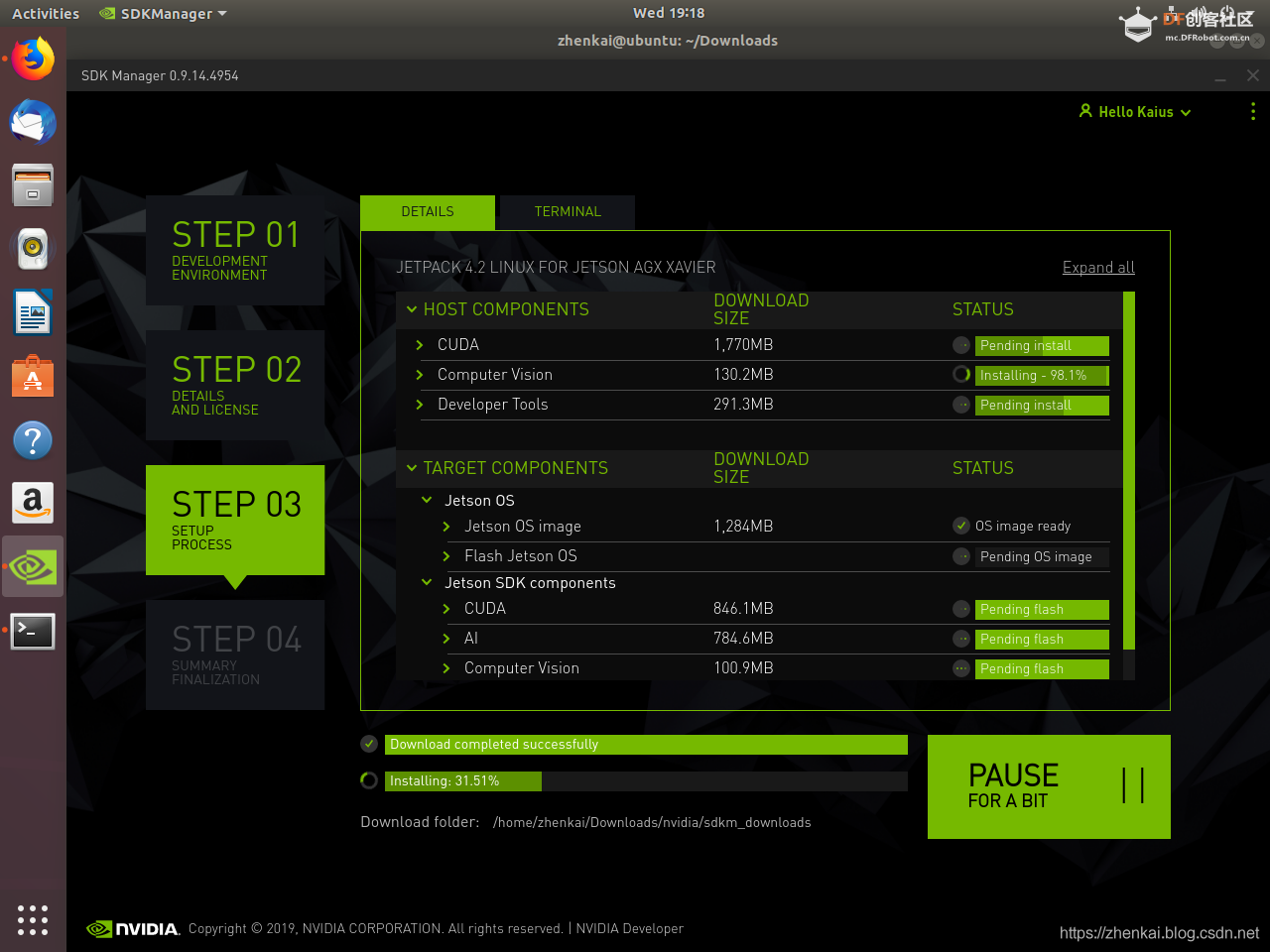Open the clock Wed 19:18 calendar
This screenshot has width=1270, height=952.
pos(669,14)
